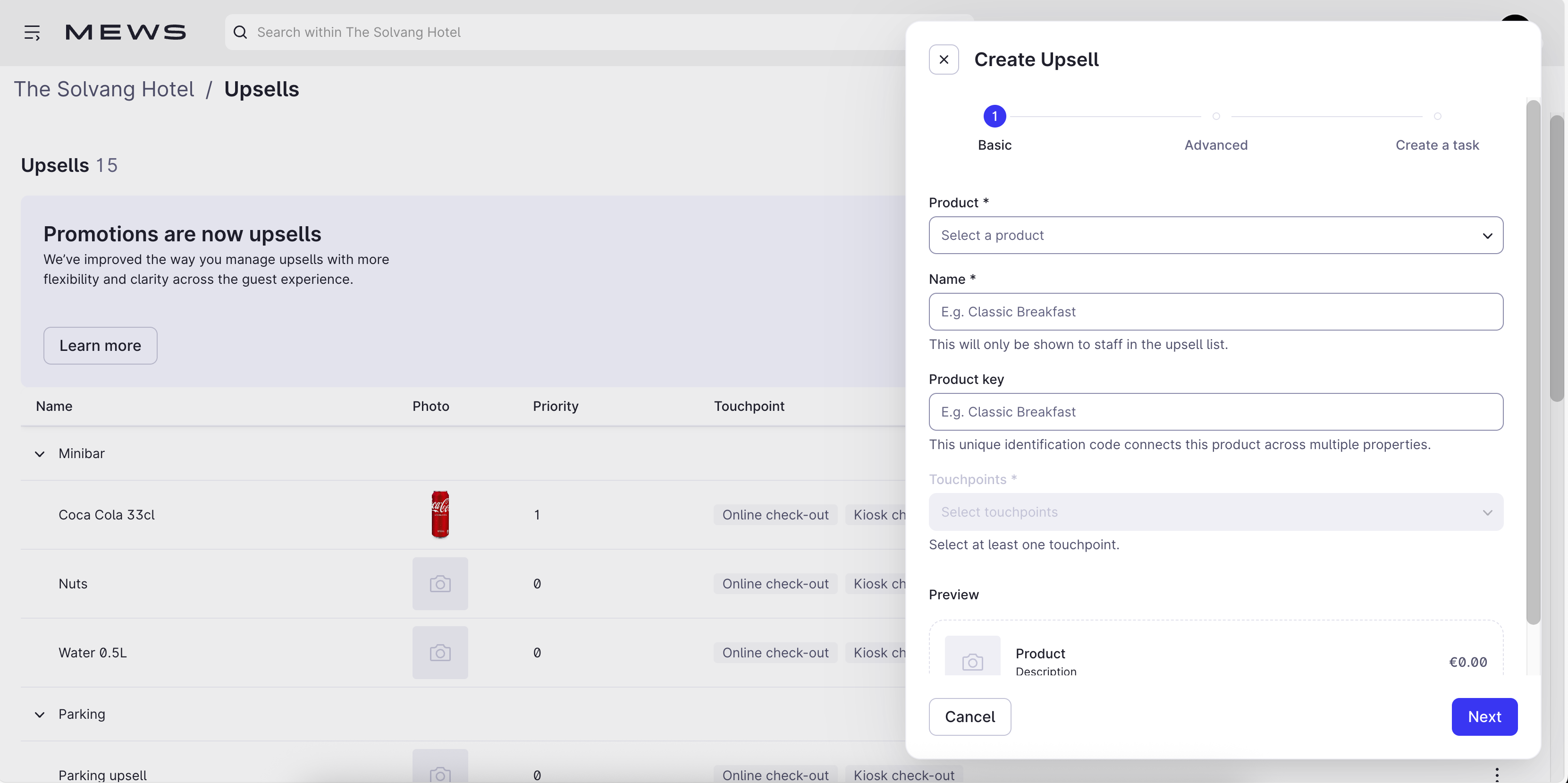Screen dimensions: 1568x783
Task: Click the Coca Cola can photo
Action: coord(440,514)
